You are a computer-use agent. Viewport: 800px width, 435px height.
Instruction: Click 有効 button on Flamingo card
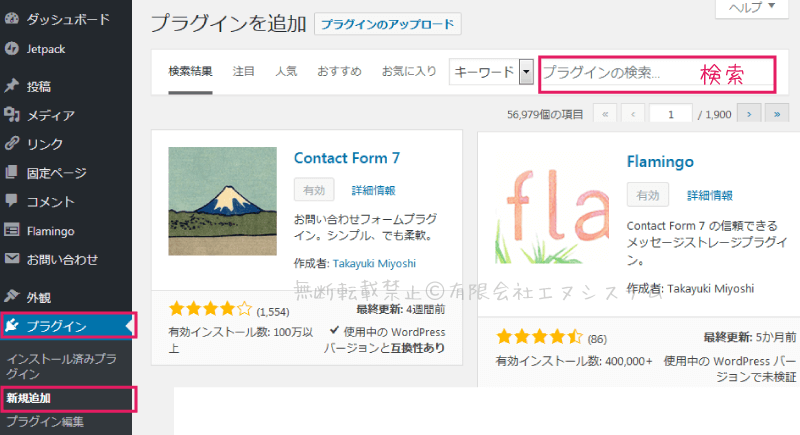(x=647, y=195)
